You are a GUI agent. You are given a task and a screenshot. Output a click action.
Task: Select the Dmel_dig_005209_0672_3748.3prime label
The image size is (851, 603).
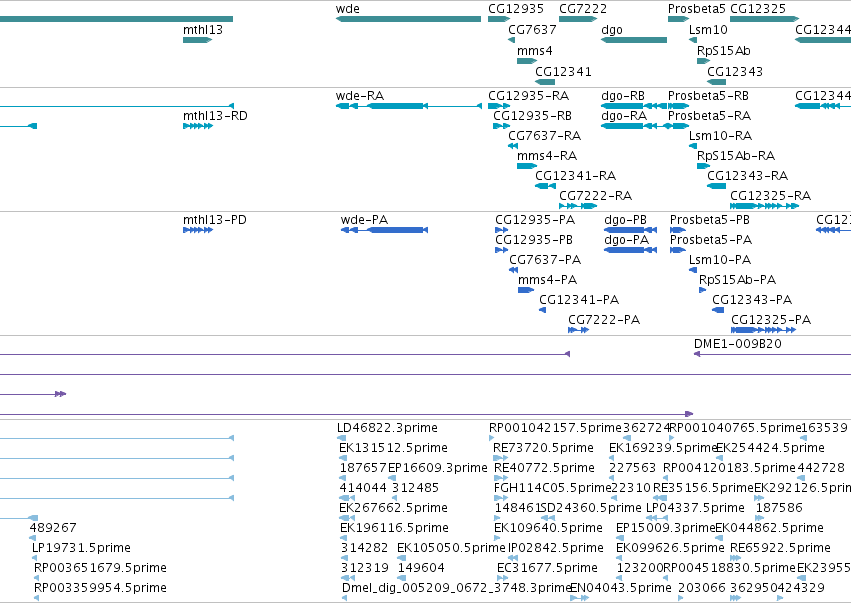pos(456,588)
